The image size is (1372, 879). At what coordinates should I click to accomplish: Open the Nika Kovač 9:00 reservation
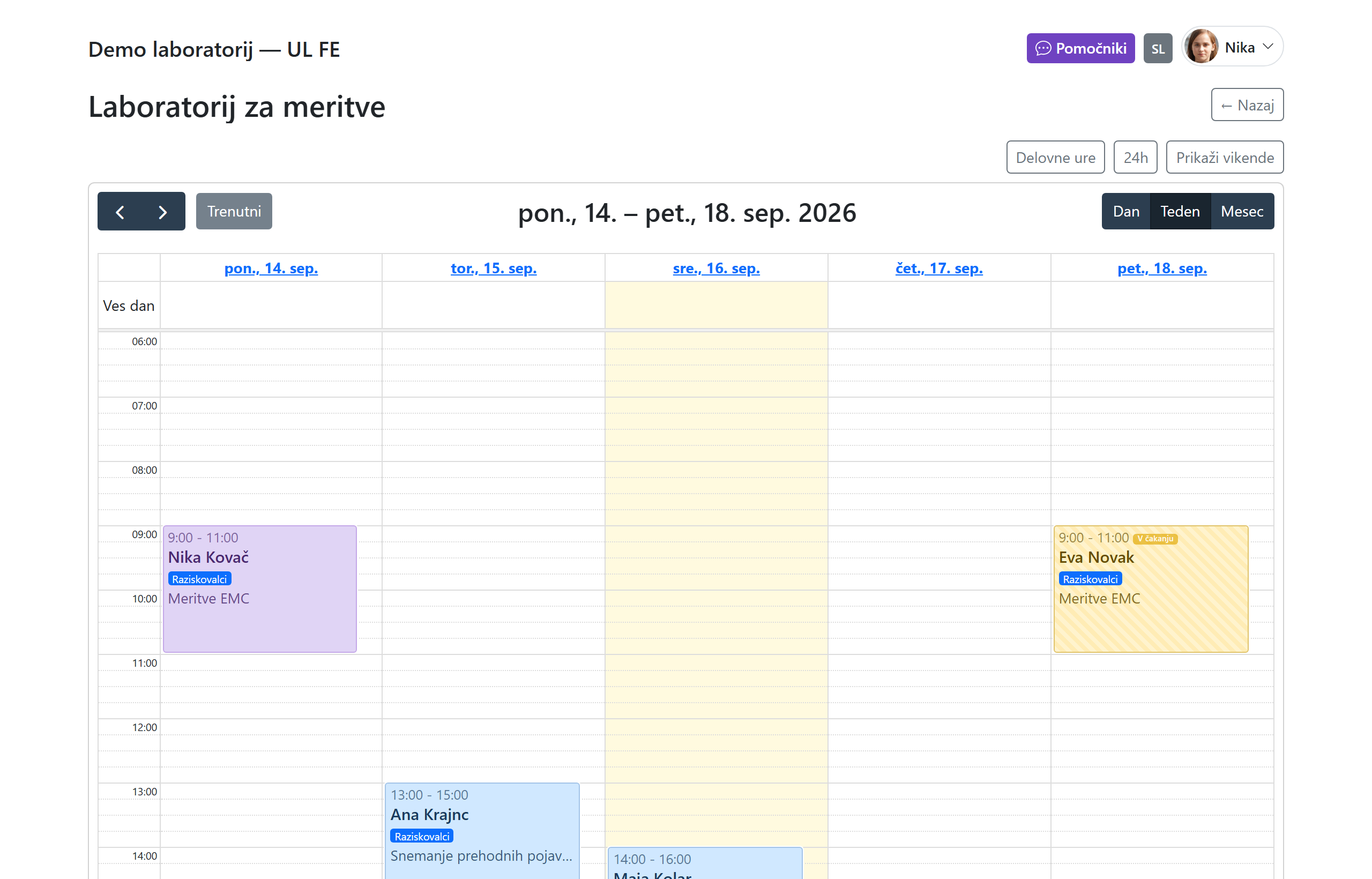pyautogui.click(x=260, y=589)
